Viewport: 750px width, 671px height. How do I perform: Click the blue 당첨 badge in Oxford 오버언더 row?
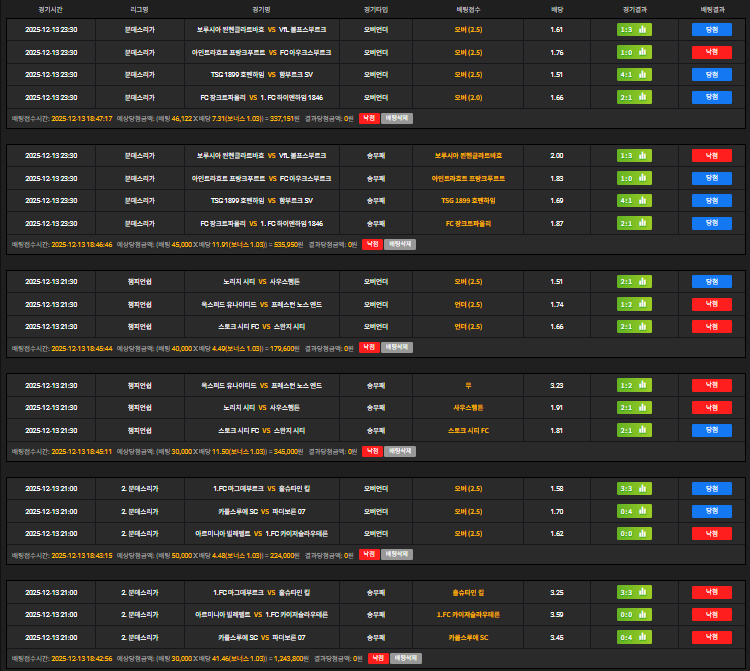click(711, 304)
